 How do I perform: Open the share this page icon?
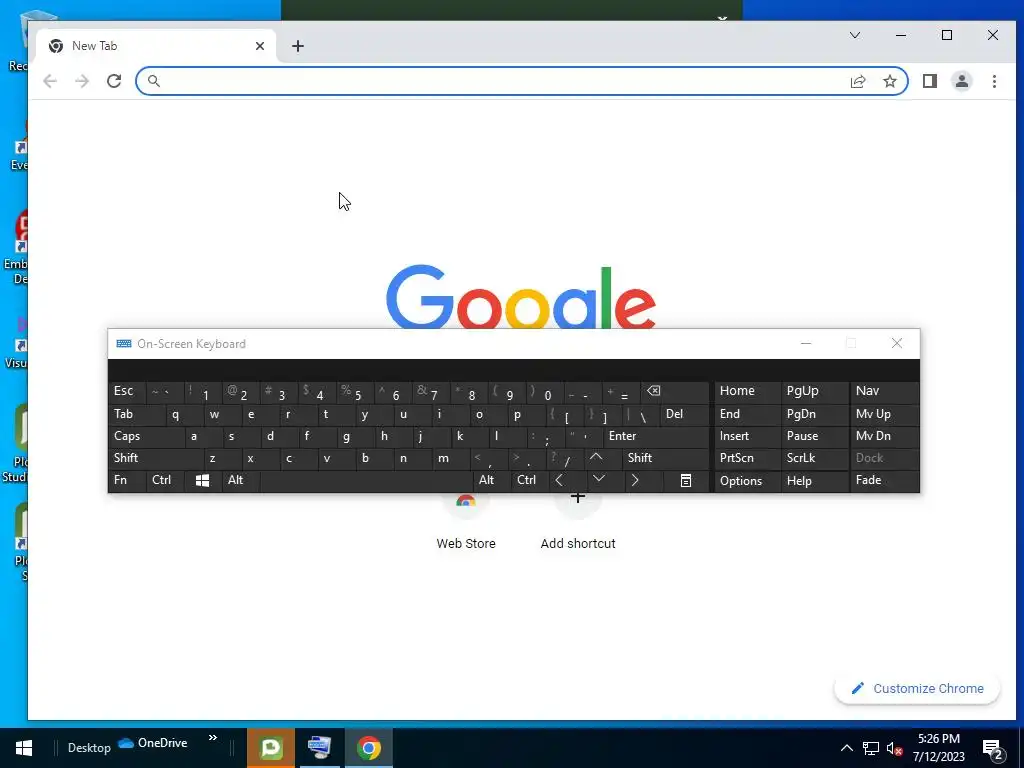(x=857, y=81)
